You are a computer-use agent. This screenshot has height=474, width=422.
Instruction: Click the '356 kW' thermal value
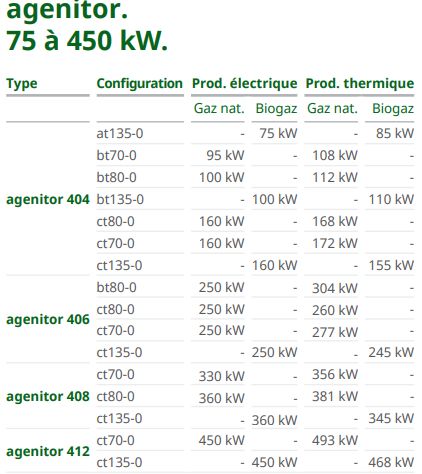click(x=335, y=374)
